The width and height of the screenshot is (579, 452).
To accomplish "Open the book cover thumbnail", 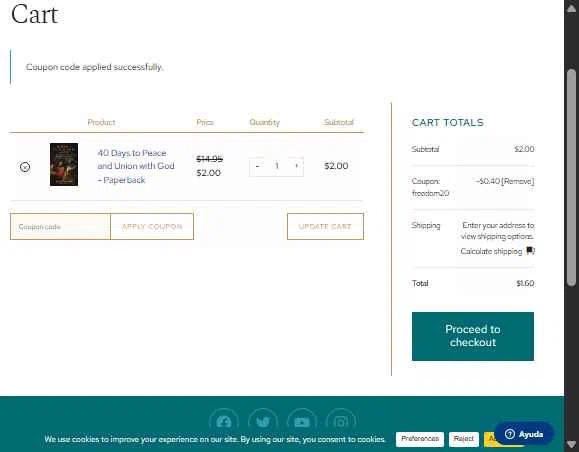I will point(64,164).
